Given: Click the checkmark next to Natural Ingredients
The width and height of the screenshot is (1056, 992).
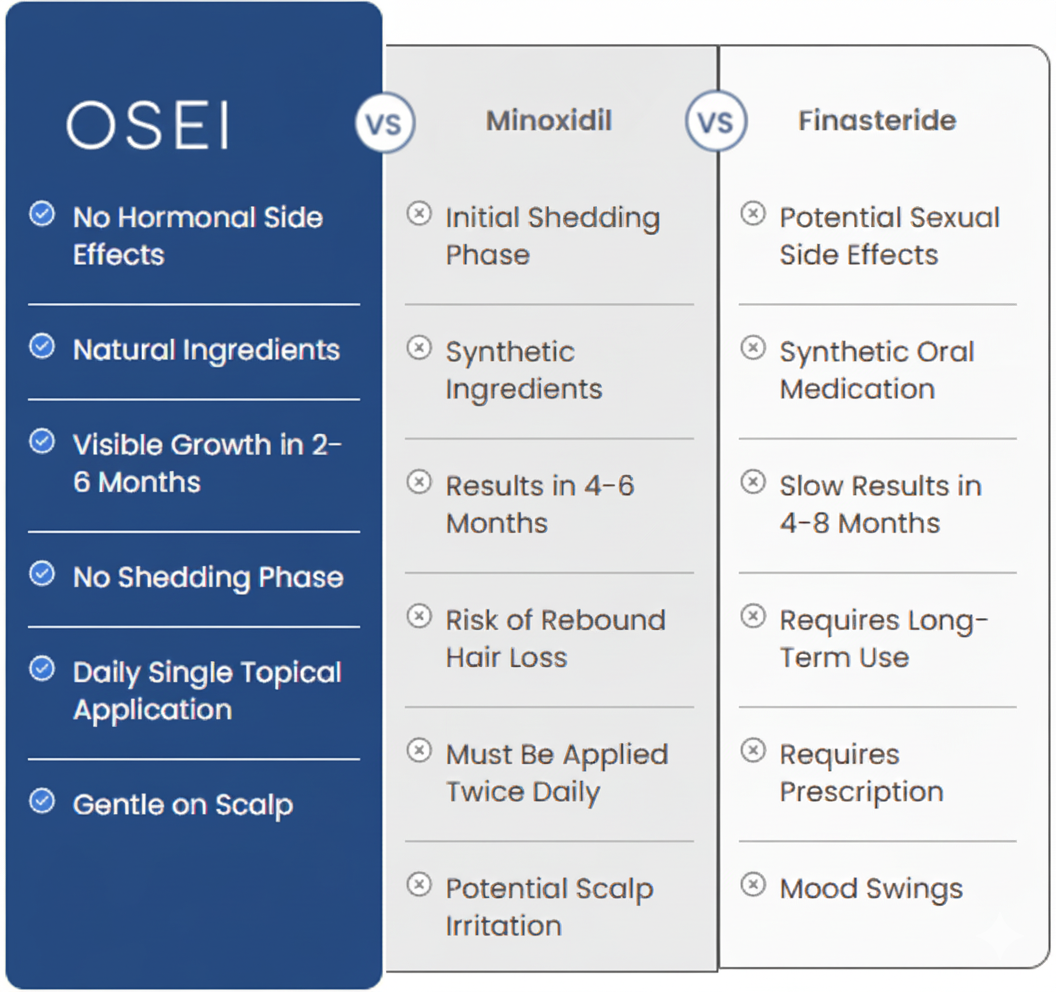Looking at the screenshot, I should 42,346.
